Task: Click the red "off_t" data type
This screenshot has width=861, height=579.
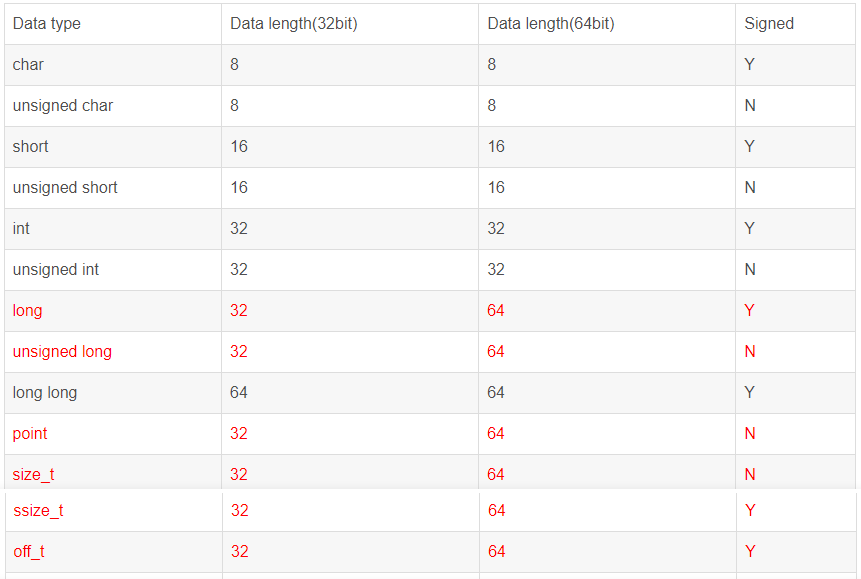Action: click(x=29, y=552)
